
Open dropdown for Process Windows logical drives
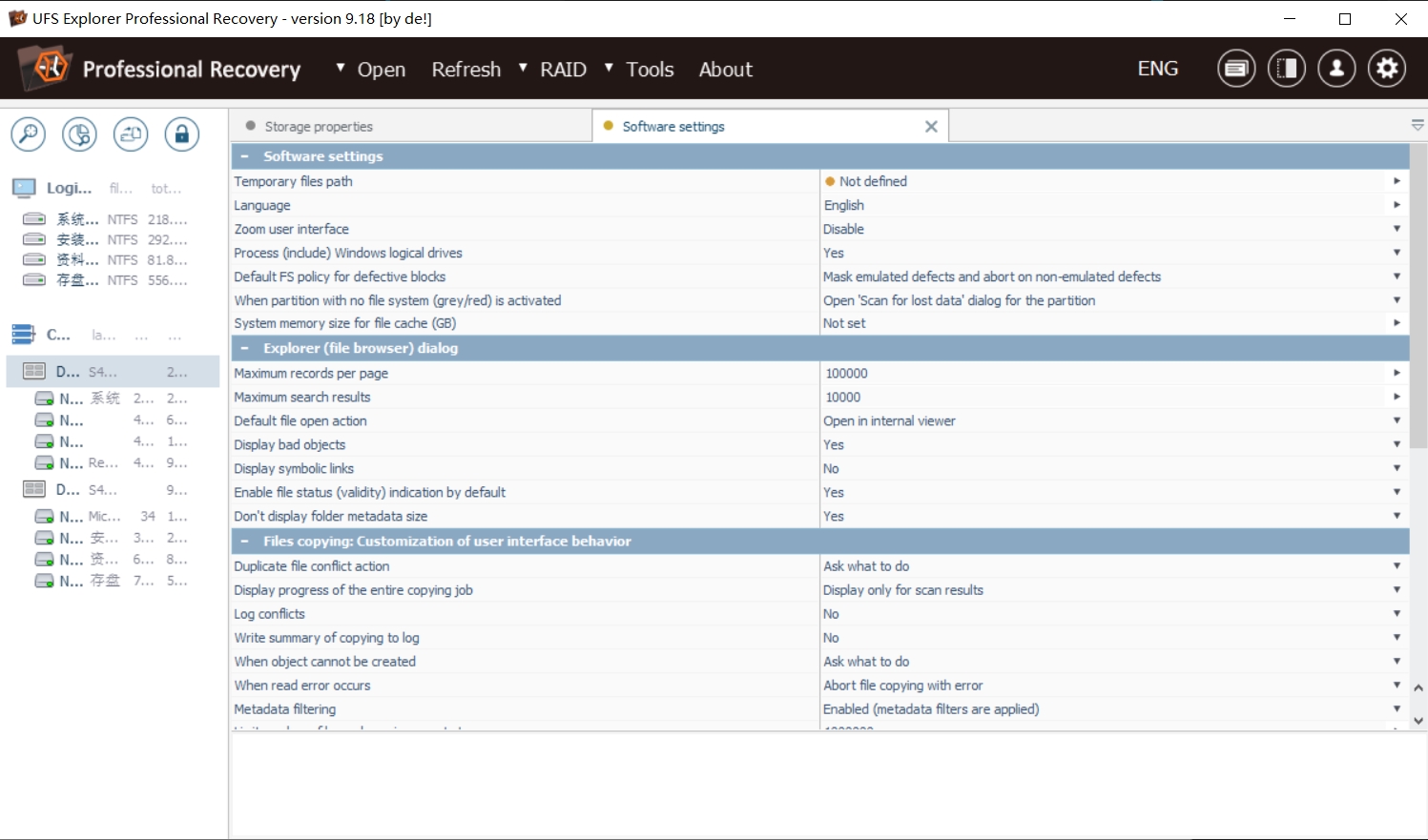point(1397,253)
